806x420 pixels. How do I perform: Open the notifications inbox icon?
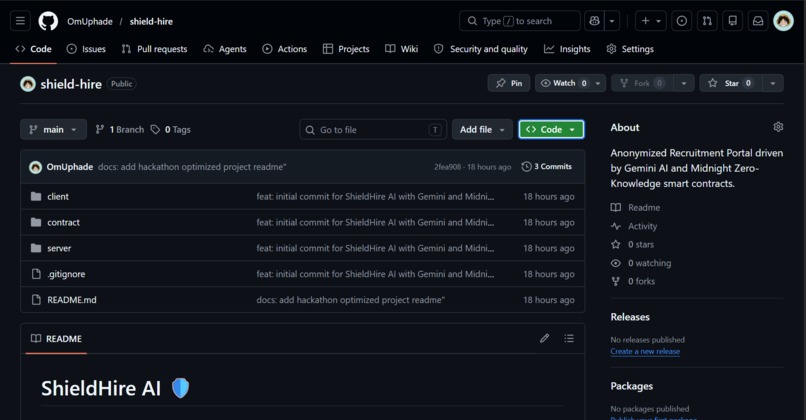758,21
